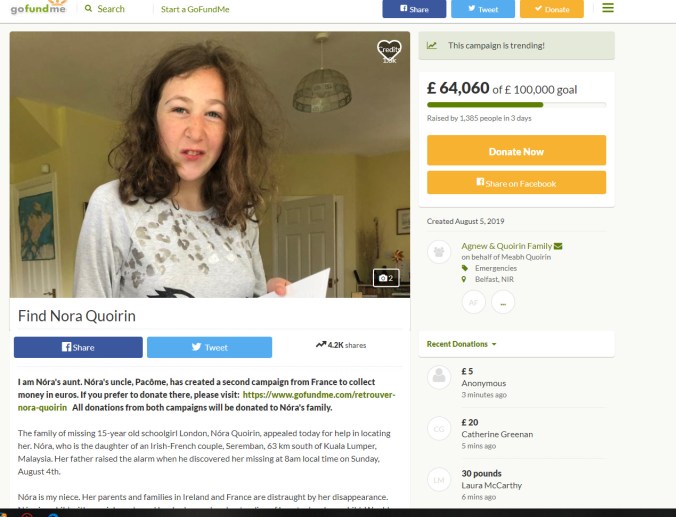Click the heart icon on campaign photo
The image size is (676, 517).
tap(389, 50)
